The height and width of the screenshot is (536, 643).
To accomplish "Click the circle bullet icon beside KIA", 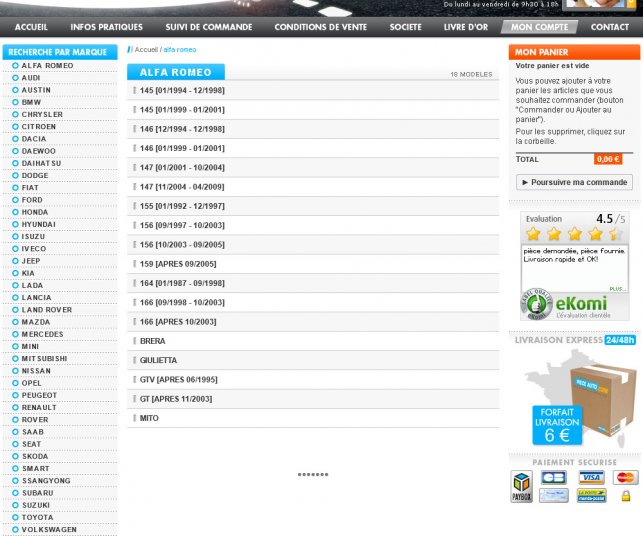I will coord(16,273).
